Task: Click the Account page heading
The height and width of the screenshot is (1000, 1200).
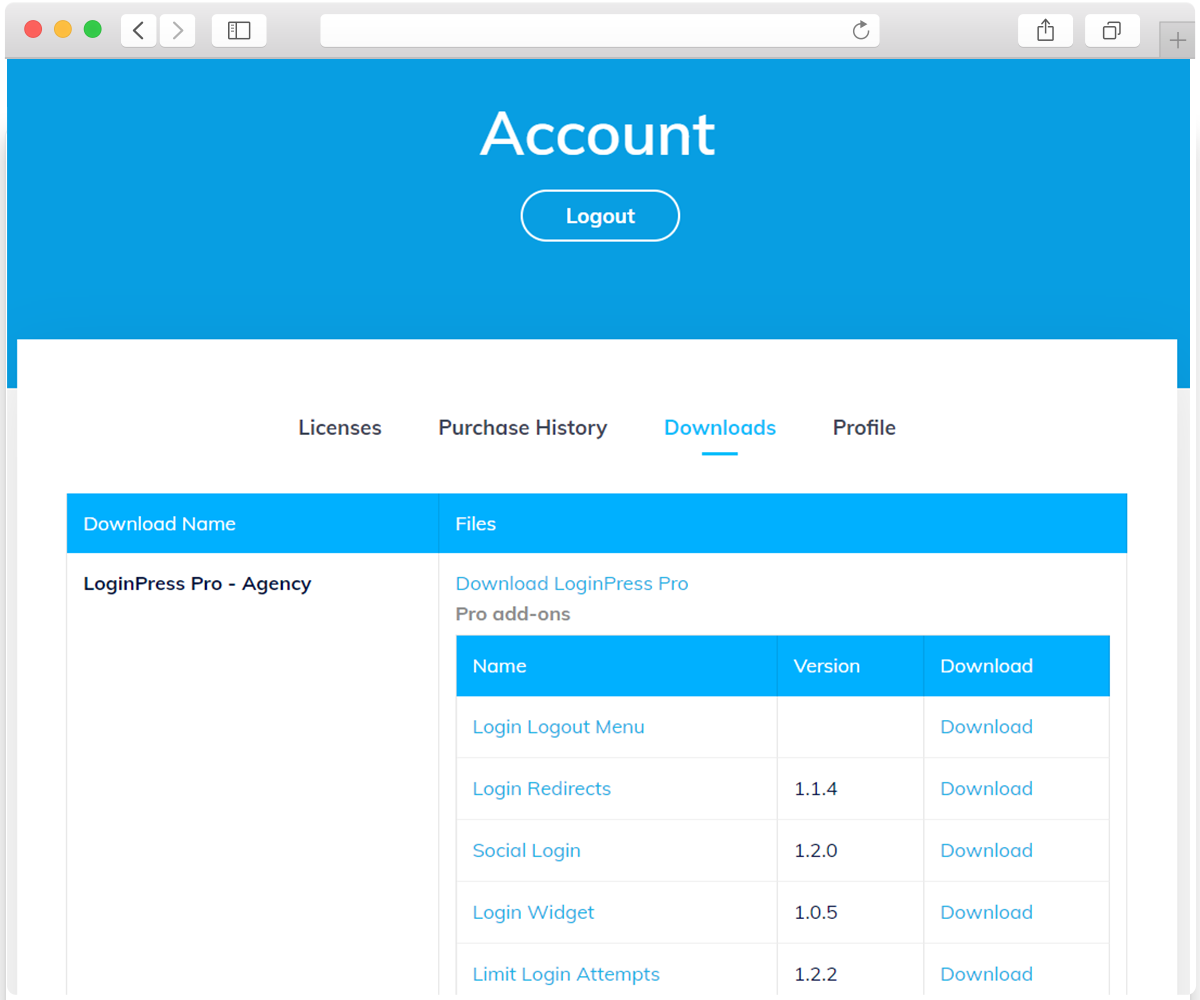Action: tap(598, 134)
